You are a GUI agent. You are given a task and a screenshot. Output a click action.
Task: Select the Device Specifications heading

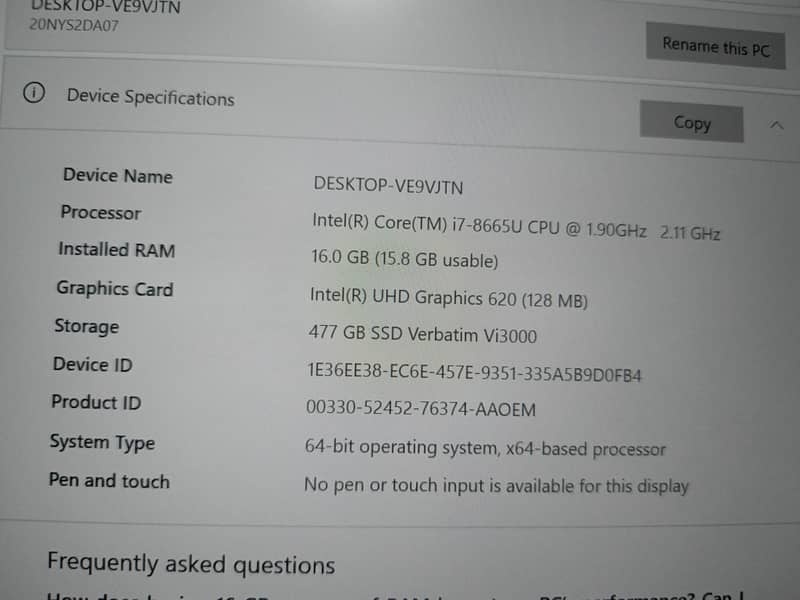(151, 97)
